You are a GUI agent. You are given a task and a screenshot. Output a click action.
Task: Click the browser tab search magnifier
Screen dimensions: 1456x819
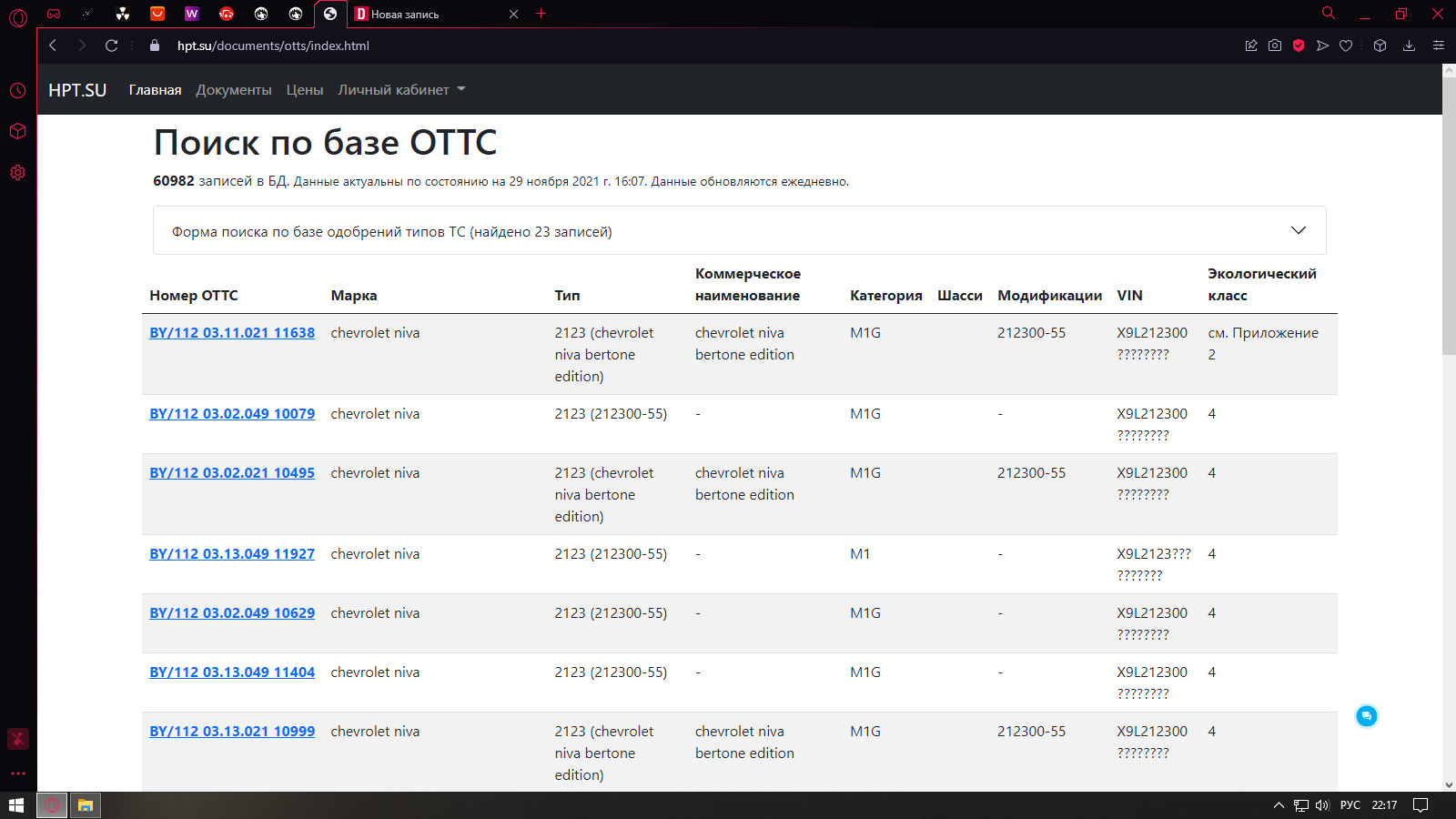tap(1329, 14)
